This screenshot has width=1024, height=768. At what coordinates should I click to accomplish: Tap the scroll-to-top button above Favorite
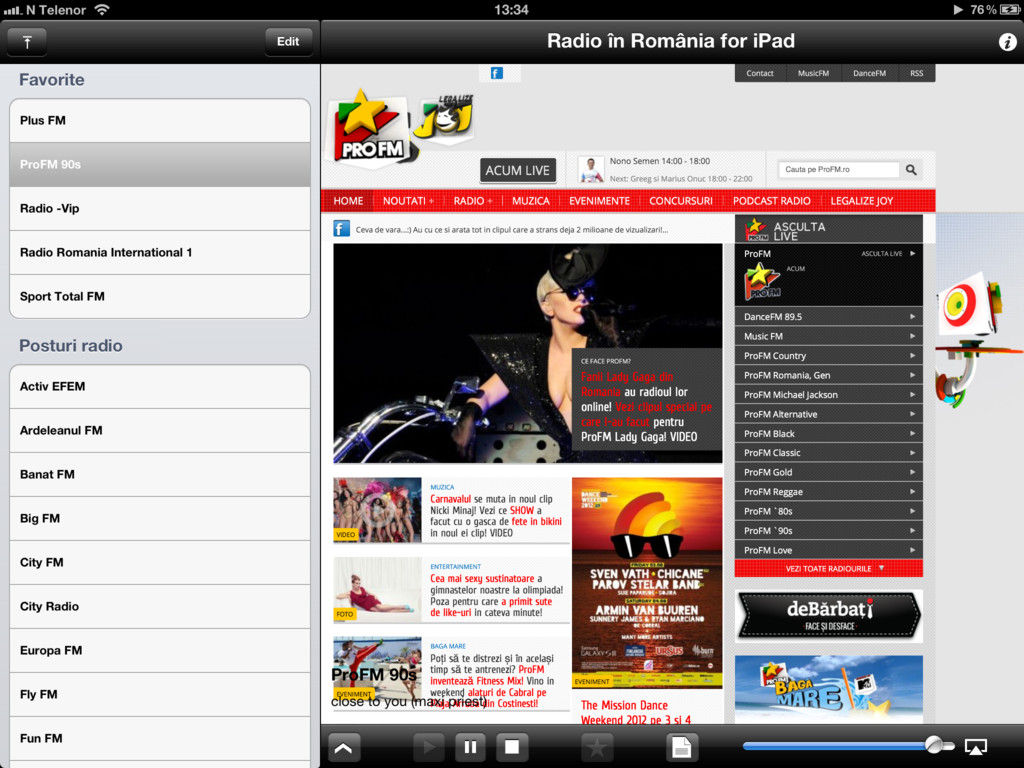click(x=27, y=42)
